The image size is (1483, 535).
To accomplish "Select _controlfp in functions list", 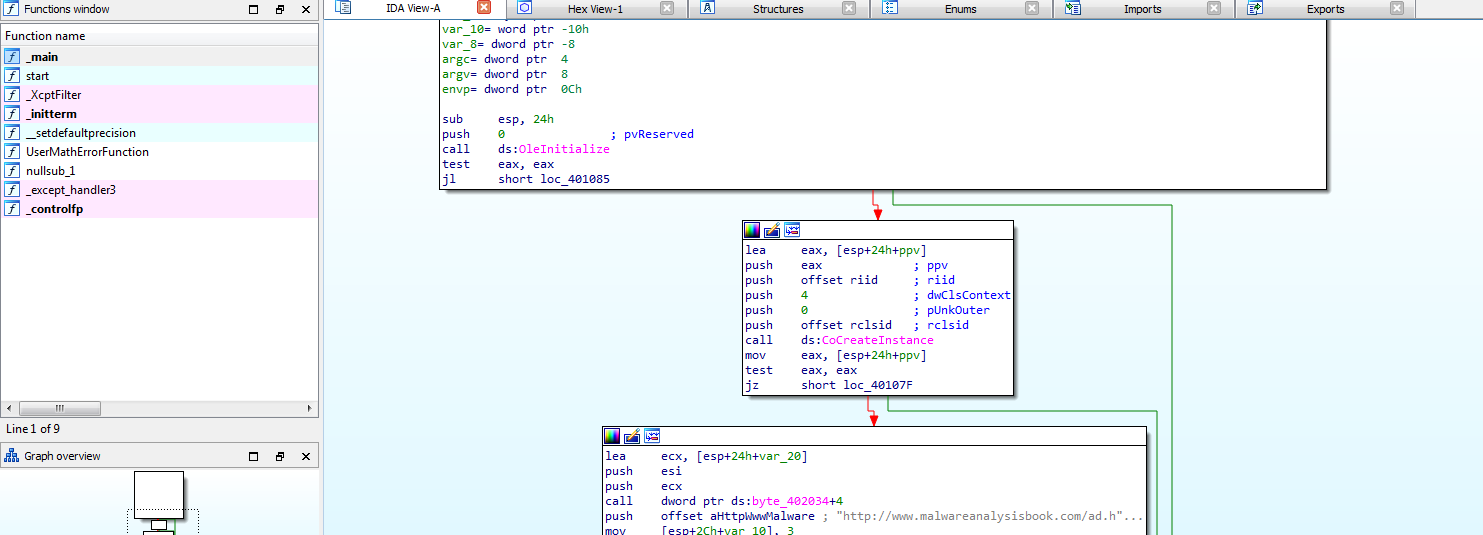I will [160, 209].
